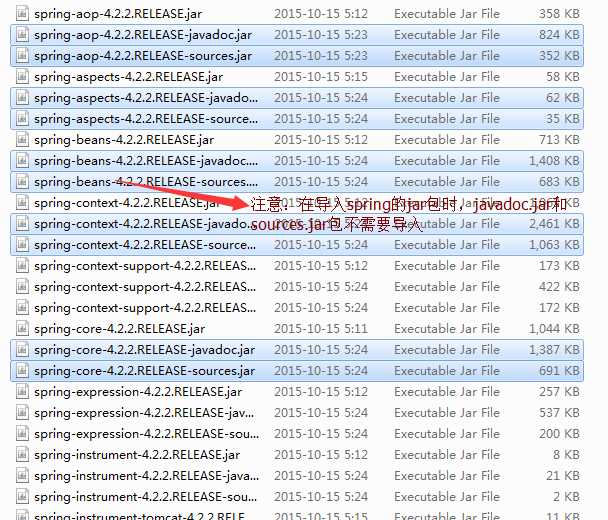
Task: Select spring-expression-4.2.2.RELEASE.jar file name
Action: point(138,392)
